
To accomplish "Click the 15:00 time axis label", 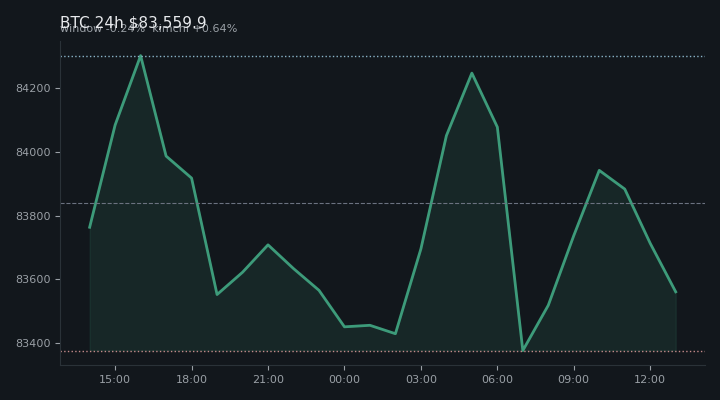I will pos(115,379).
